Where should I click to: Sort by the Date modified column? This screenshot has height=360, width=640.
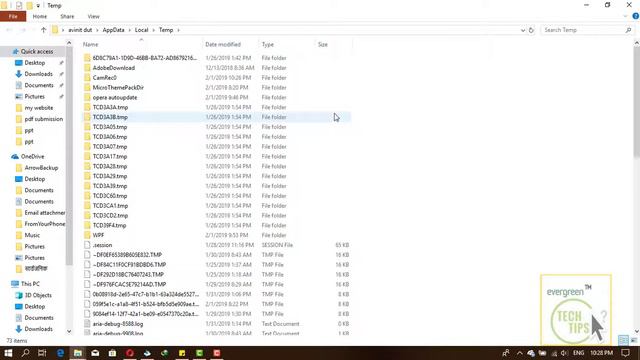223,44
